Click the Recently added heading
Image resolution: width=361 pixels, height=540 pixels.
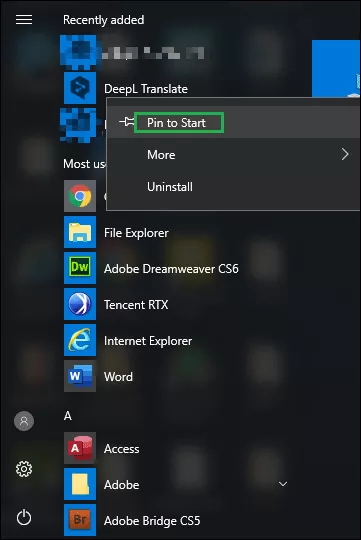click(x=104, y=20)
